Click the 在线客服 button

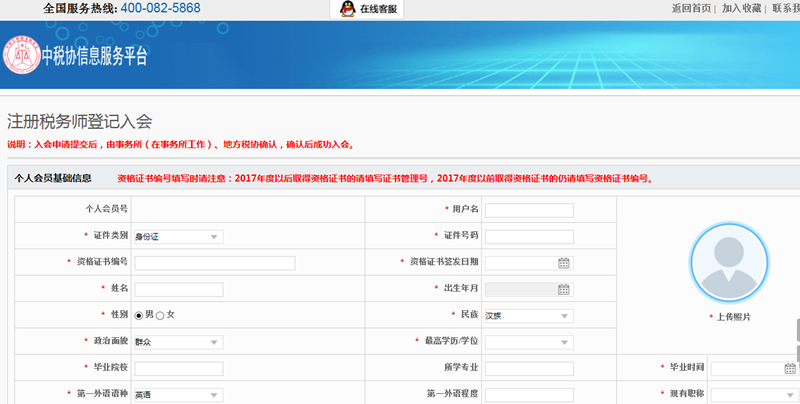[x=367, y=9]
